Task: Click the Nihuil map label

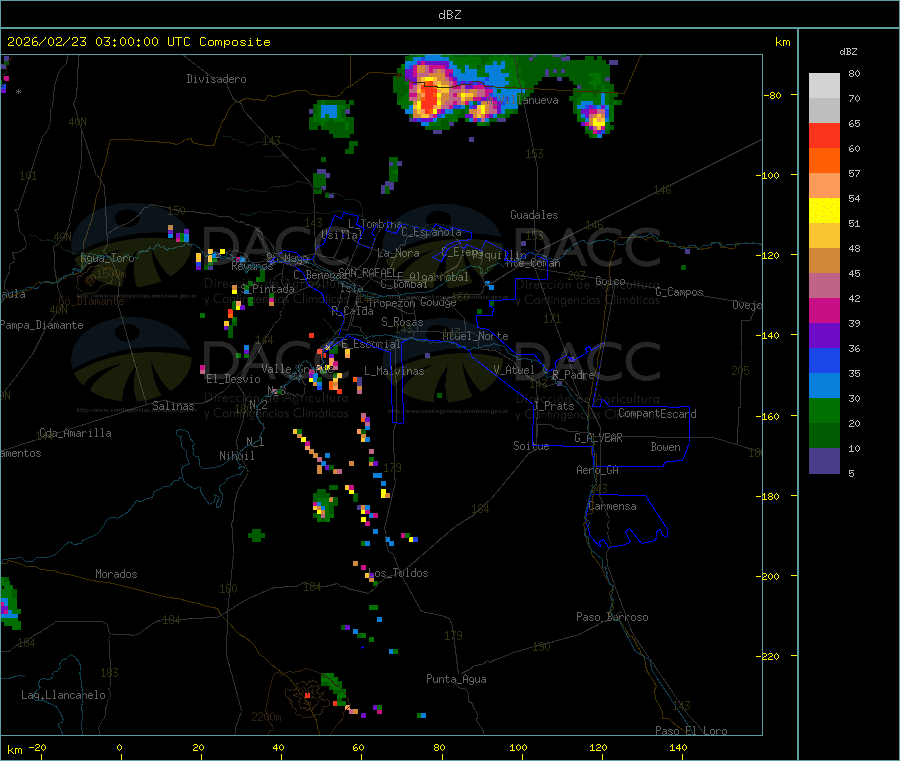Action: [x=237, y=456]
